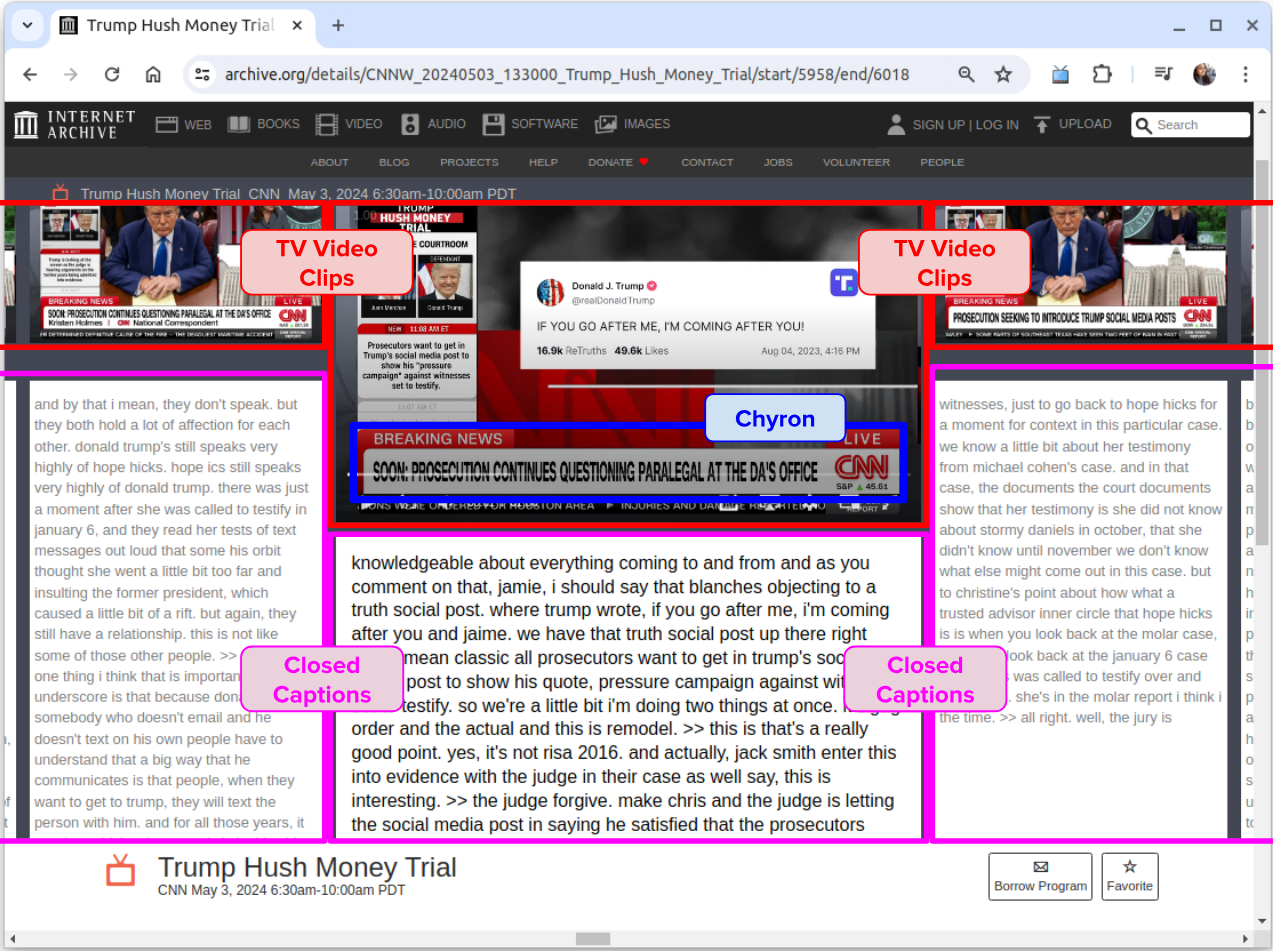Select the left TV clip thumbnail with Kristen Holmes
The width and height of the screenshot is (1273, 951).
point(176,273)
